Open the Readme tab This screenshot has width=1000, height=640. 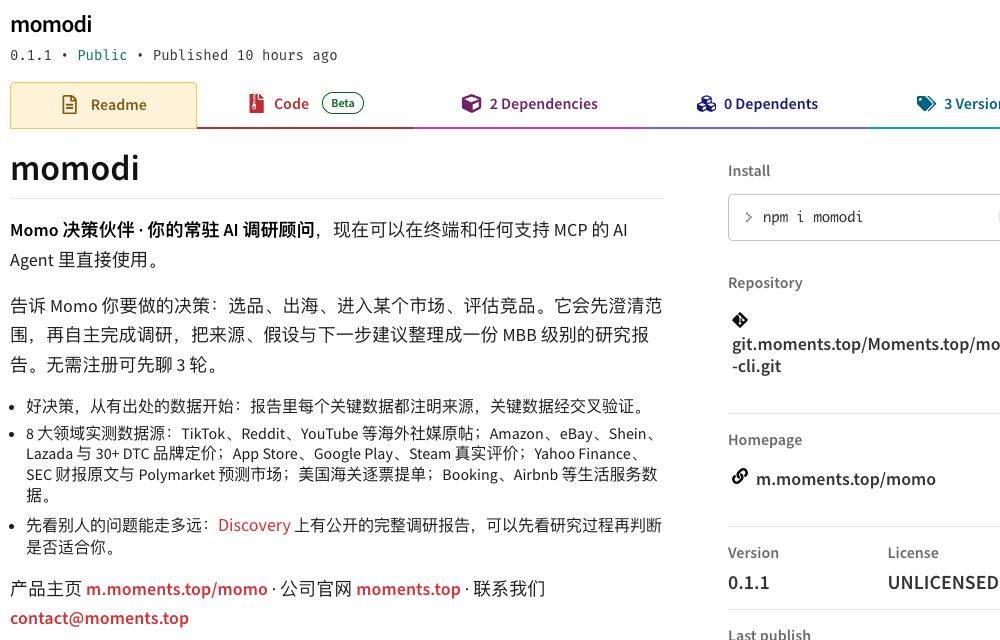[x=103, y=105]
